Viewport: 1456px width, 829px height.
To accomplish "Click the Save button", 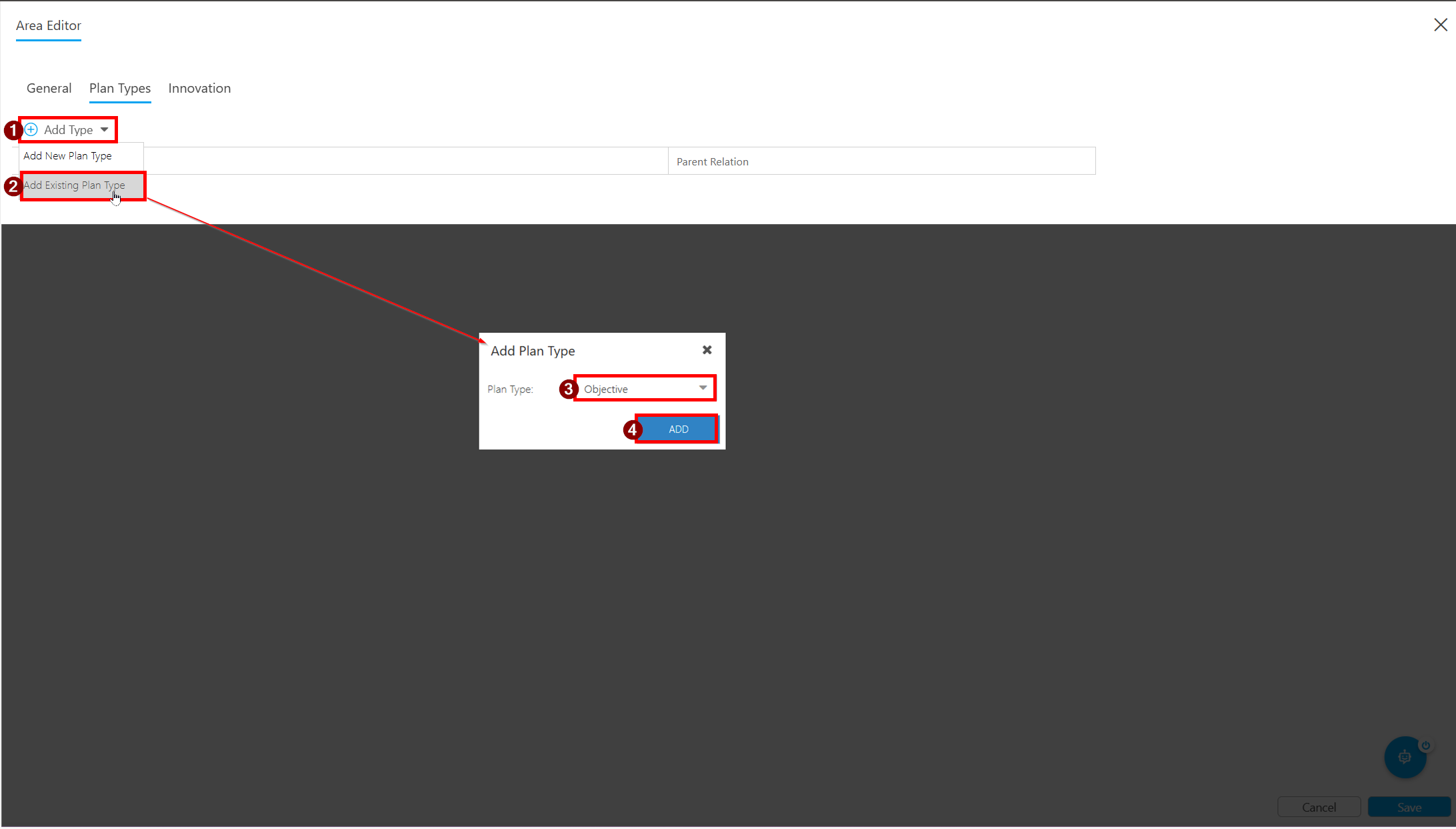I will tap(1409, 807).
